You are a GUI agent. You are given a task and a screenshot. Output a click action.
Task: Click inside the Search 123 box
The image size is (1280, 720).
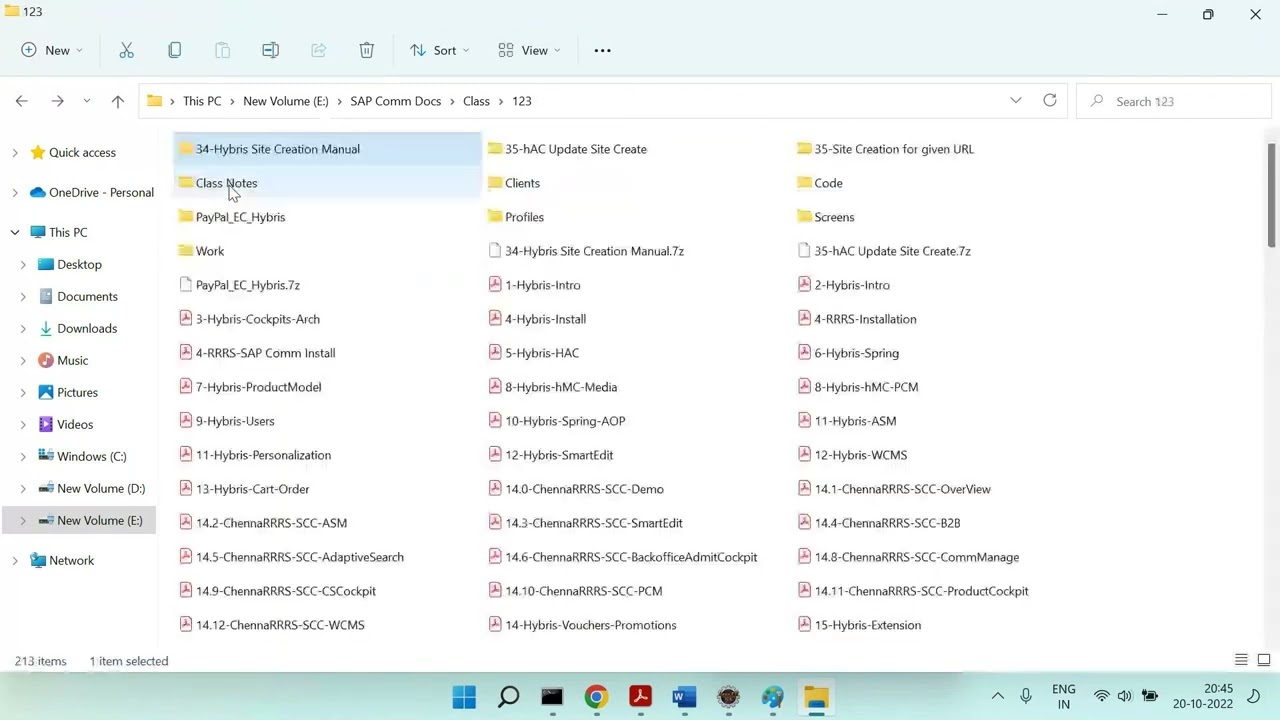(x=1173, y=101)
